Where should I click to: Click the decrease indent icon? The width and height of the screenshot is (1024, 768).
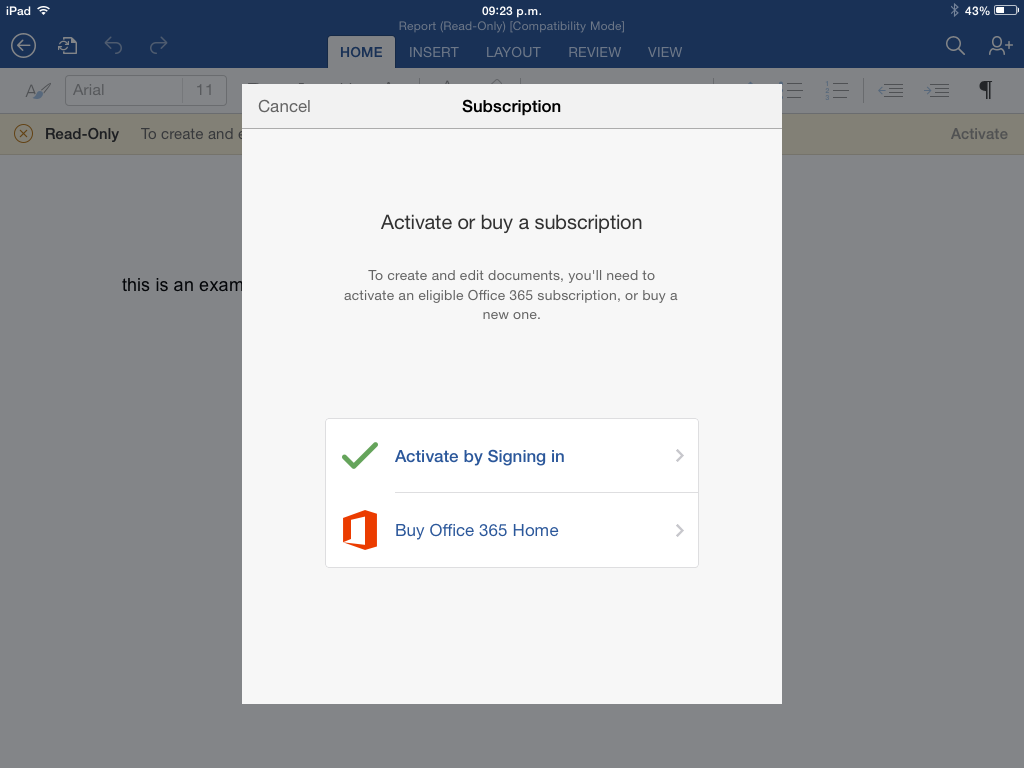point(891,91)
